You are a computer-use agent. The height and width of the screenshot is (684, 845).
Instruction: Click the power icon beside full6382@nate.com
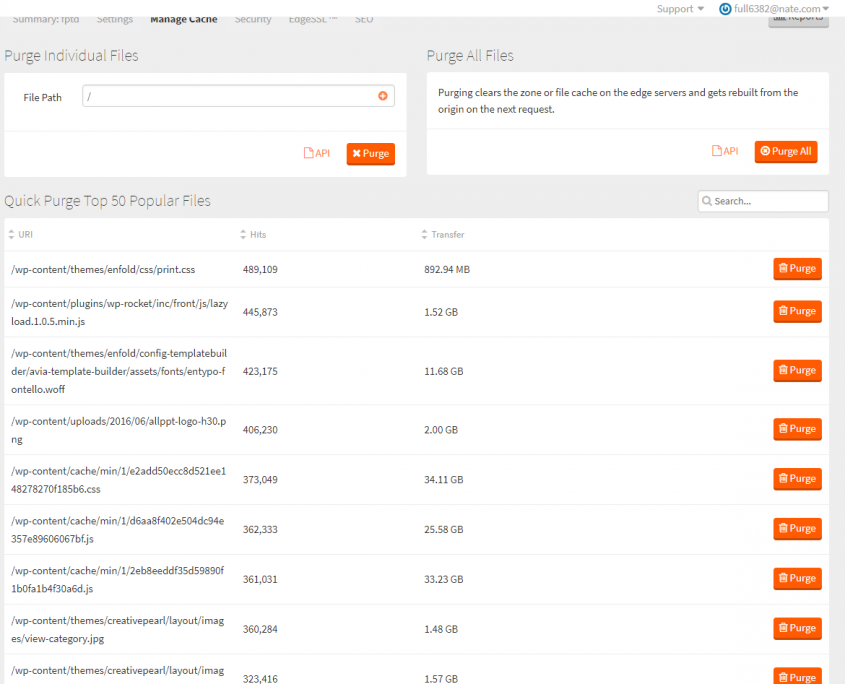point(725,9)
